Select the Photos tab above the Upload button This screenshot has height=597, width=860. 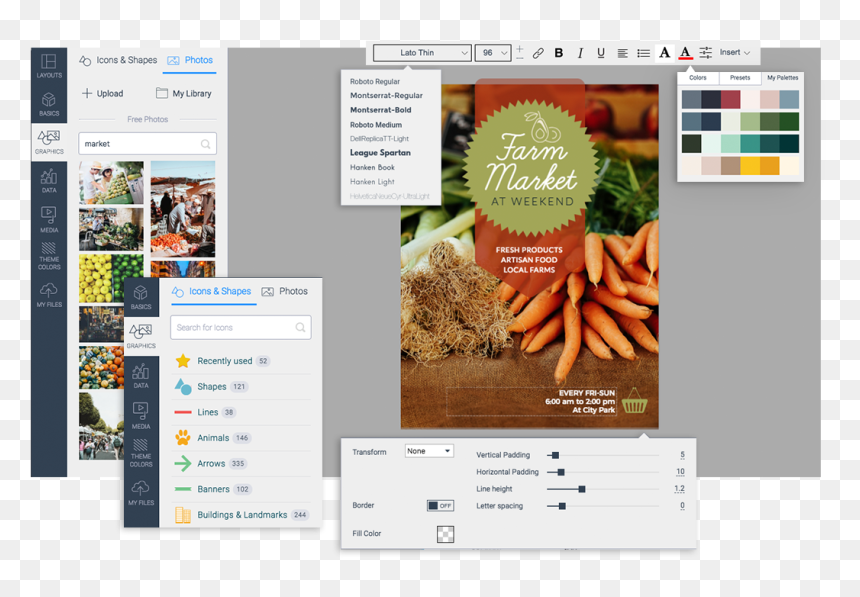[190, 60]
